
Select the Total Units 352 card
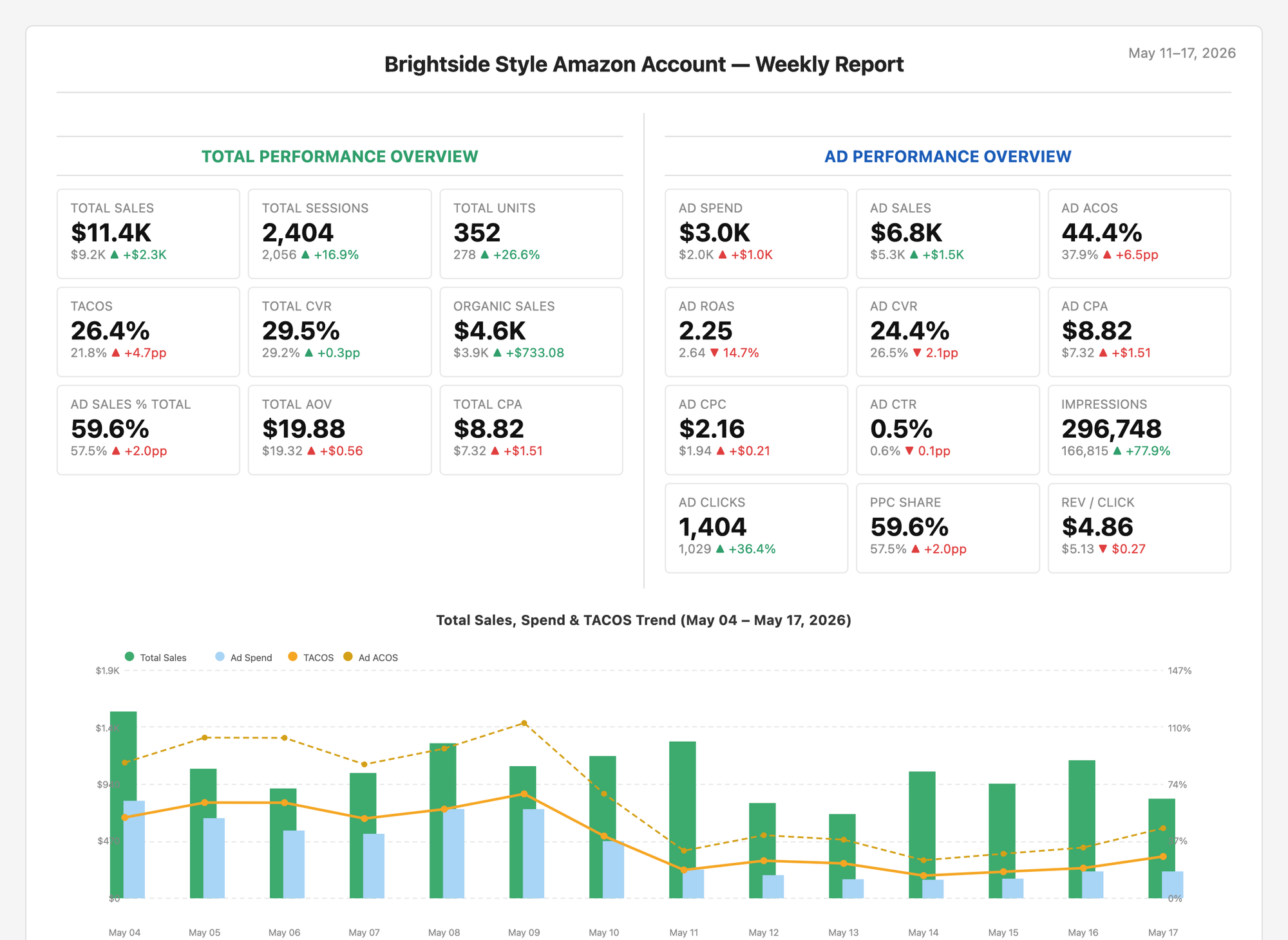pyautogui.click(x=531, y=234)
